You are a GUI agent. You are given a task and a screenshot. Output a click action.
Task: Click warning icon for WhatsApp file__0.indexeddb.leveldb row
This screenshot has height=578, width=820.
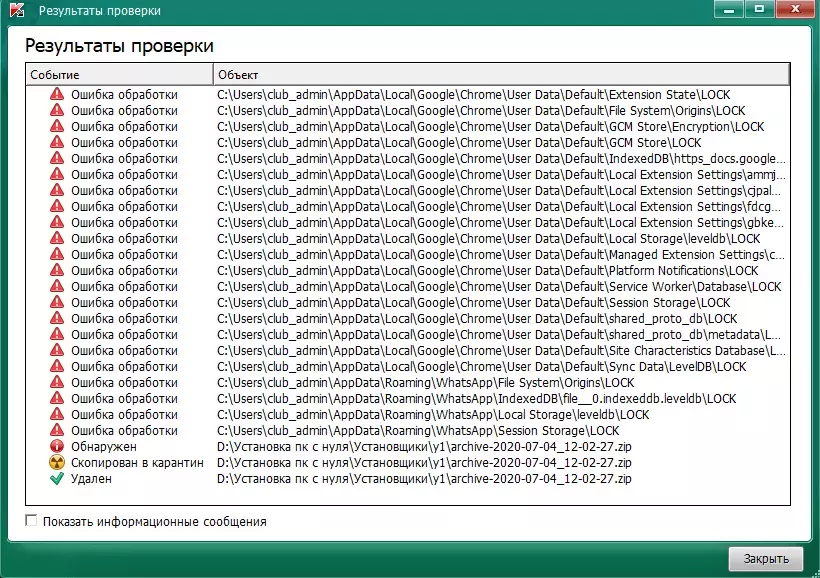tap(57, 398)
